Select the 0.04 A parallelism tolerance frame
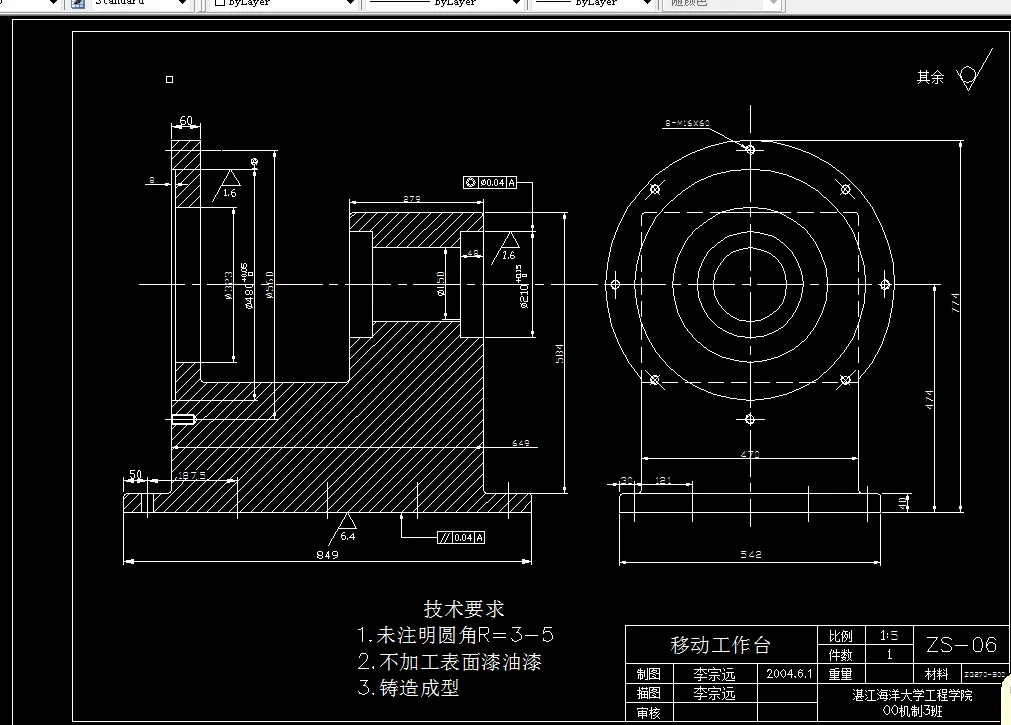 460,537
